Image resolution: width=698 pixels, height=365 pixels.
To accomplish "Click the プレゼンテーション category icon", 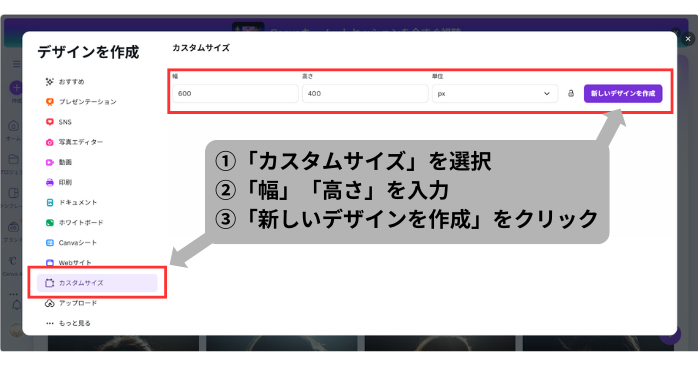I will pyautogui.click(x=49, y=102).
